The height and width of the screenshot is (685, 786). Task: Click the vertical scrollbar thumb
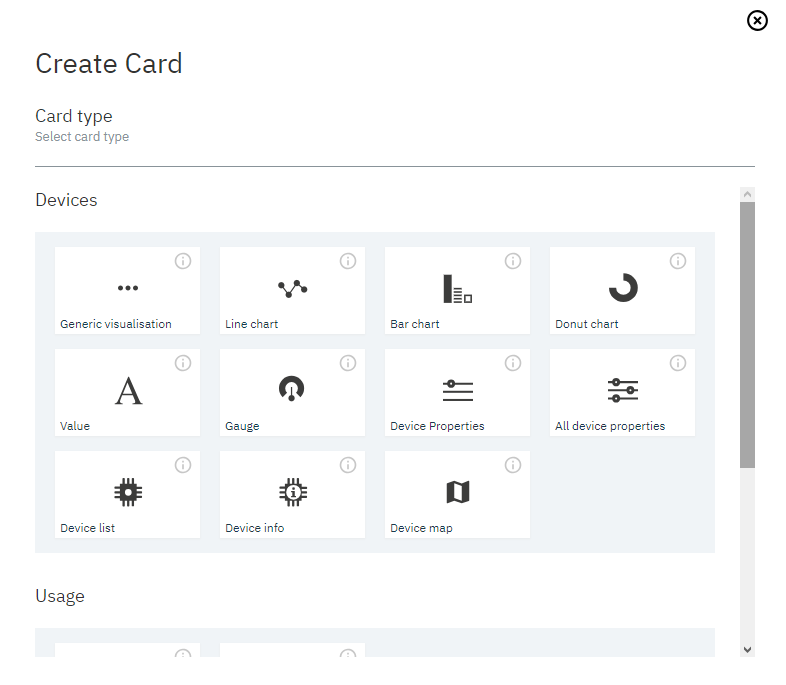pyautogui.click(x=747, y=335)
